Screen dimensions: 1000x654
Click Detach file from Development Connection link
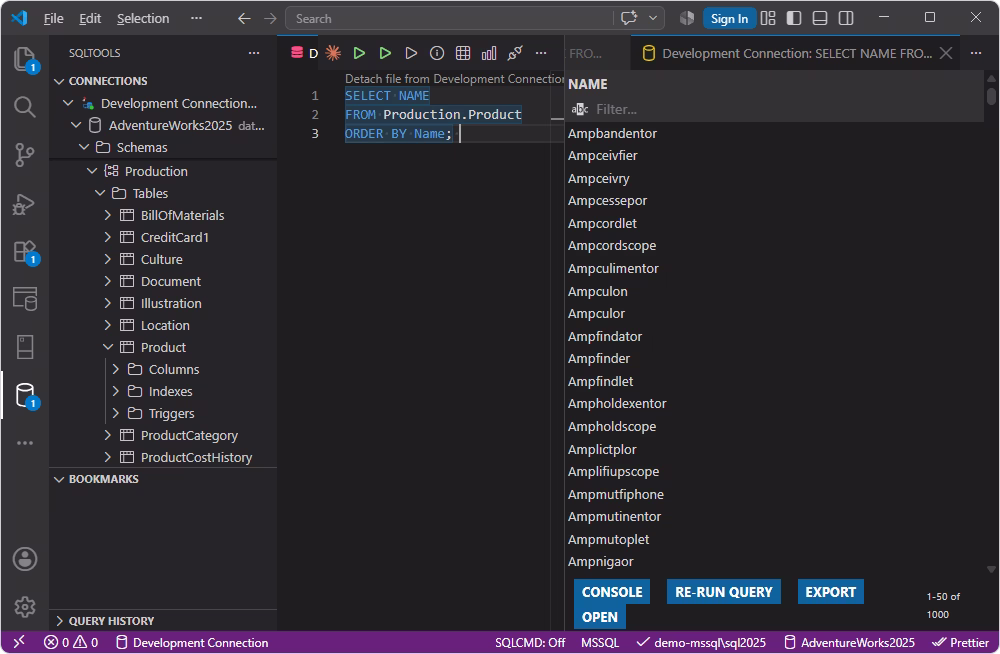[x=453, y=78]
